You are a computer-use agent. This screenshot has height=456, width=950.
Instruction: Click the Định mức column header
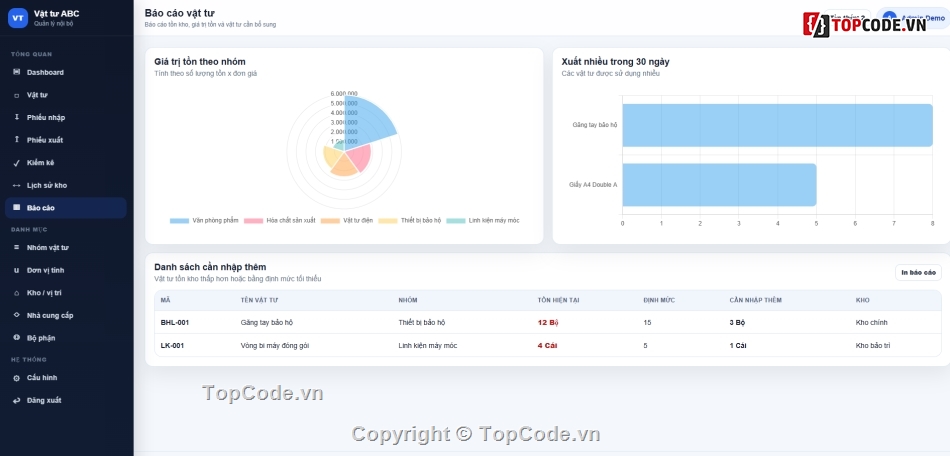coord(659,300)
